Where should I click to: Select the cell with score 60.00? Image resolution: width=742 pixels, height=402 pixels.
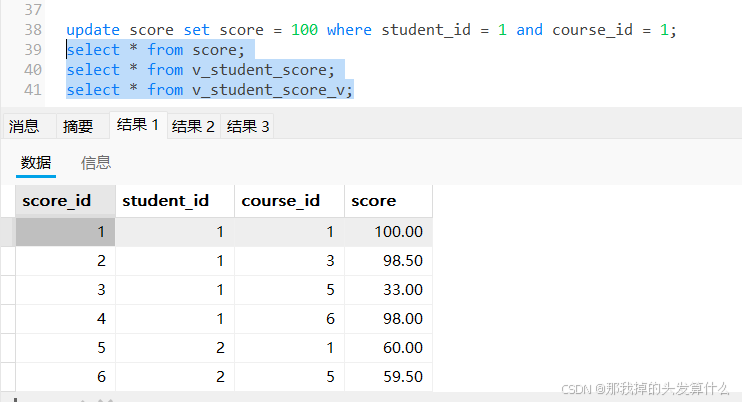click(x=389, y=348)
